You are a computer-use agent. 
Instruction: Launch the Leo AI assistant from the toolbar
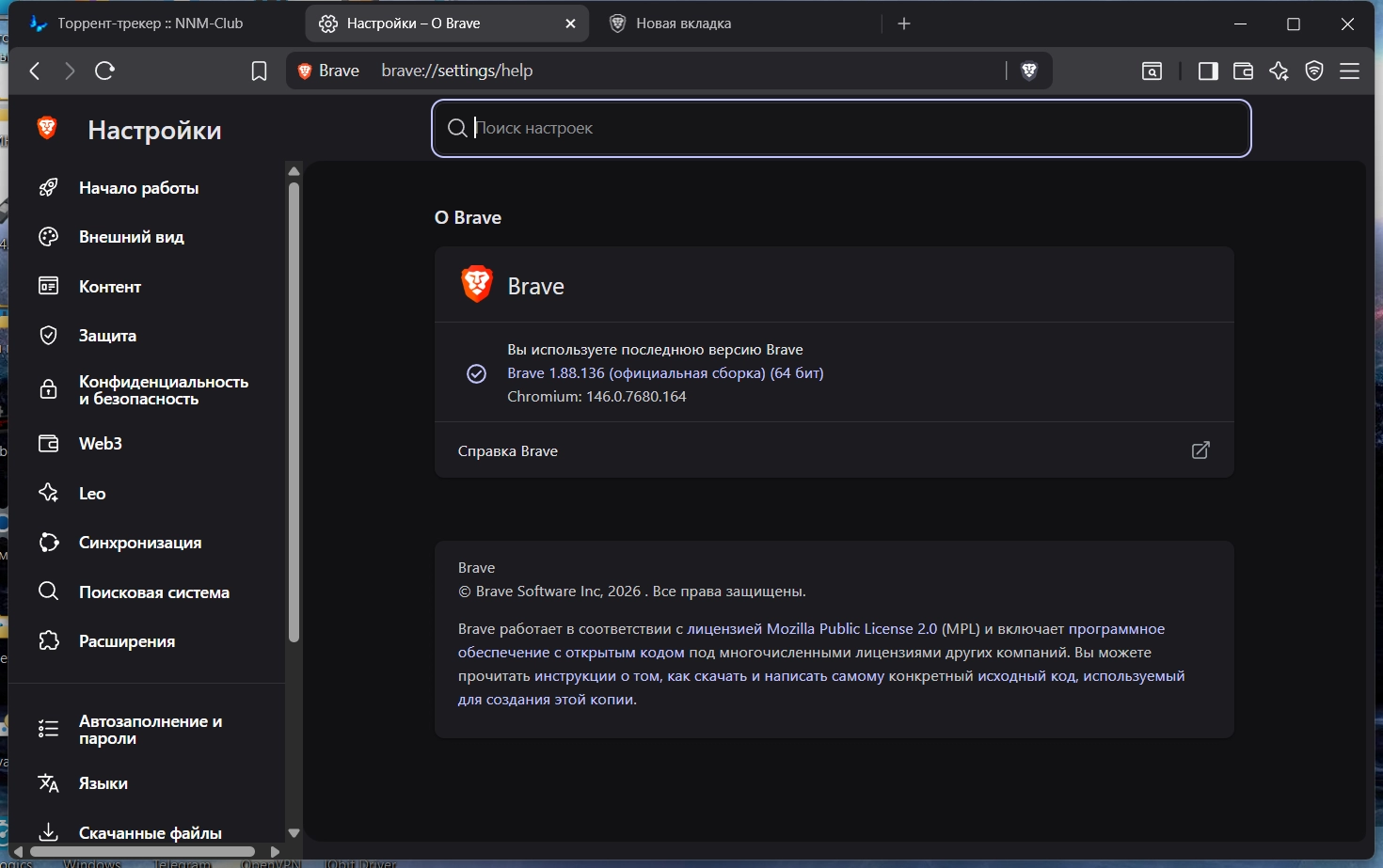coord(1279,71)
